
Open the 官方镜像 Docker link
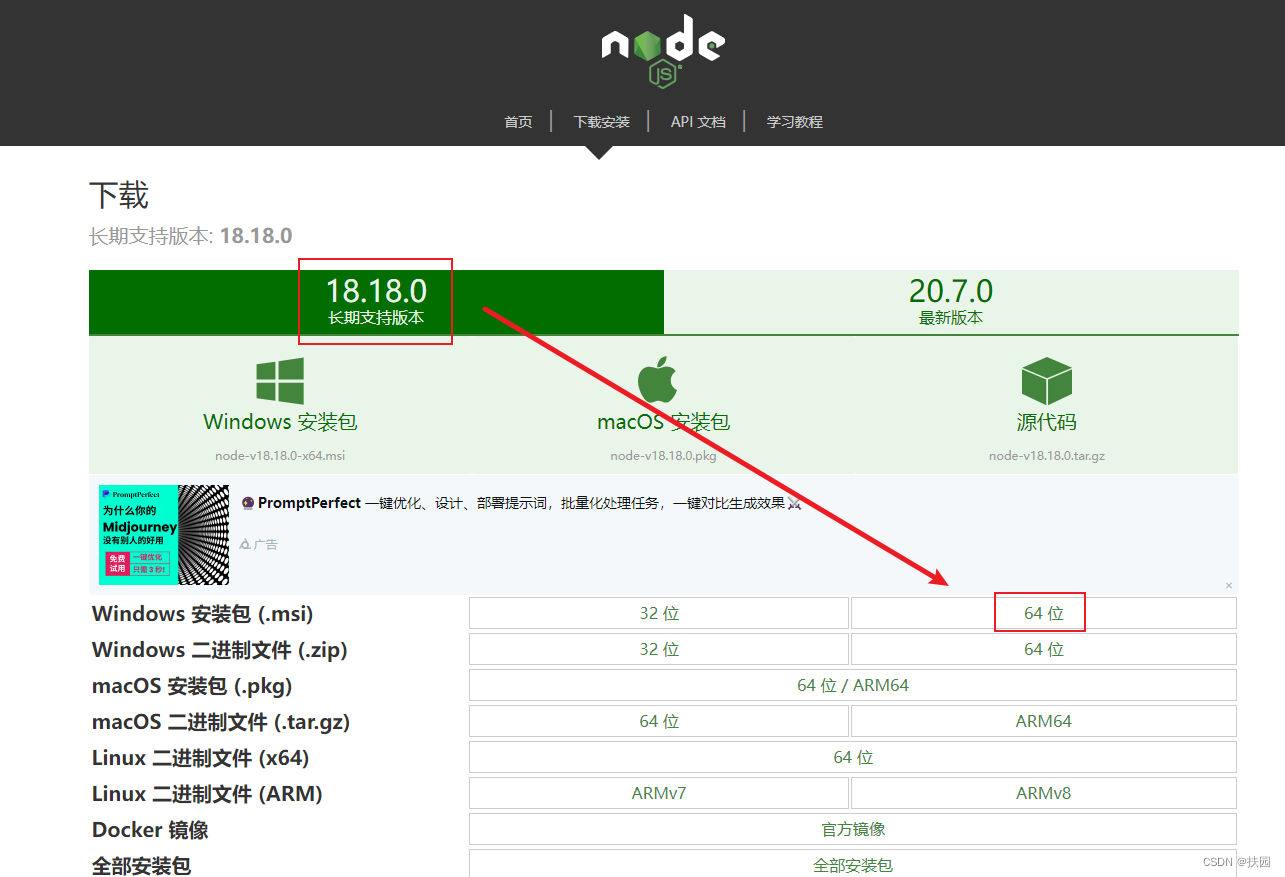point(853,829)
